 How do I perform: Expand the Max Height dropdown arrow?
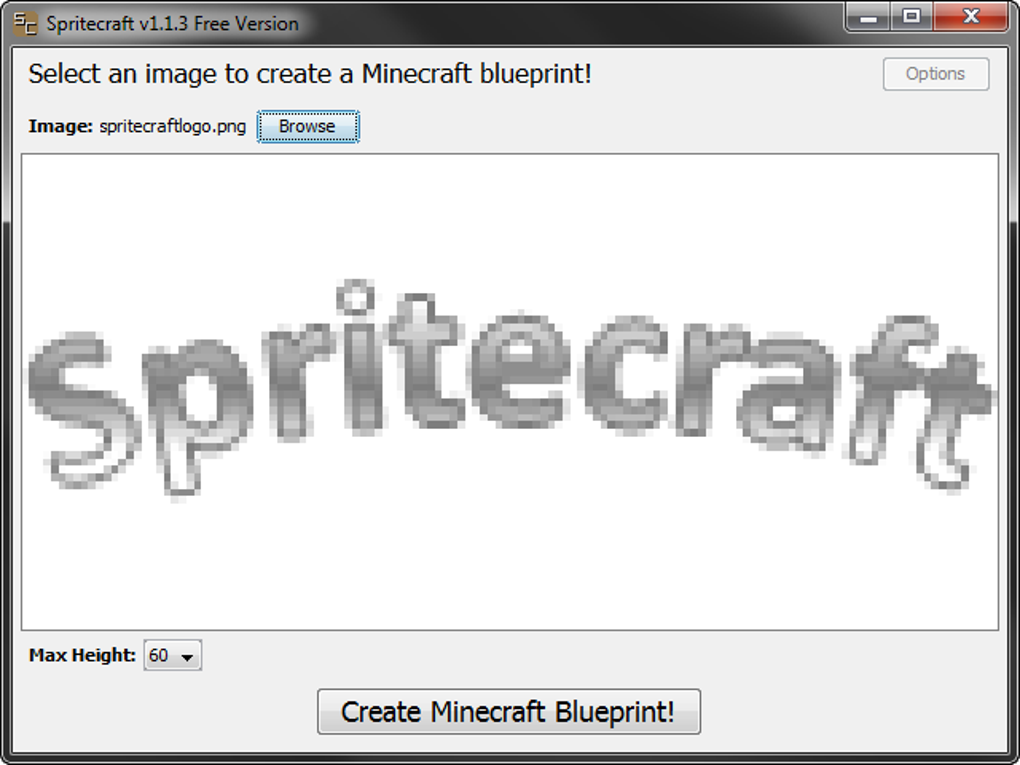(x=187, y=657)
